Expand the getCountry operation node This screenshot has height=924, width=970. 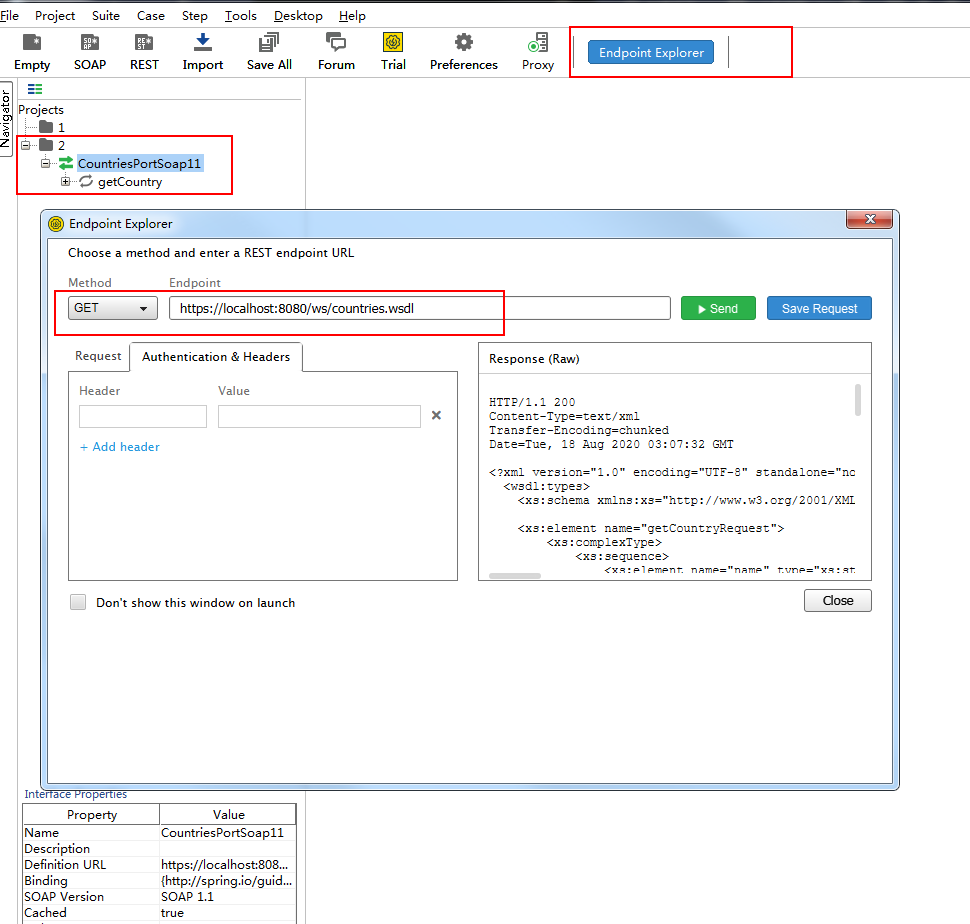[x=65, y=182]
